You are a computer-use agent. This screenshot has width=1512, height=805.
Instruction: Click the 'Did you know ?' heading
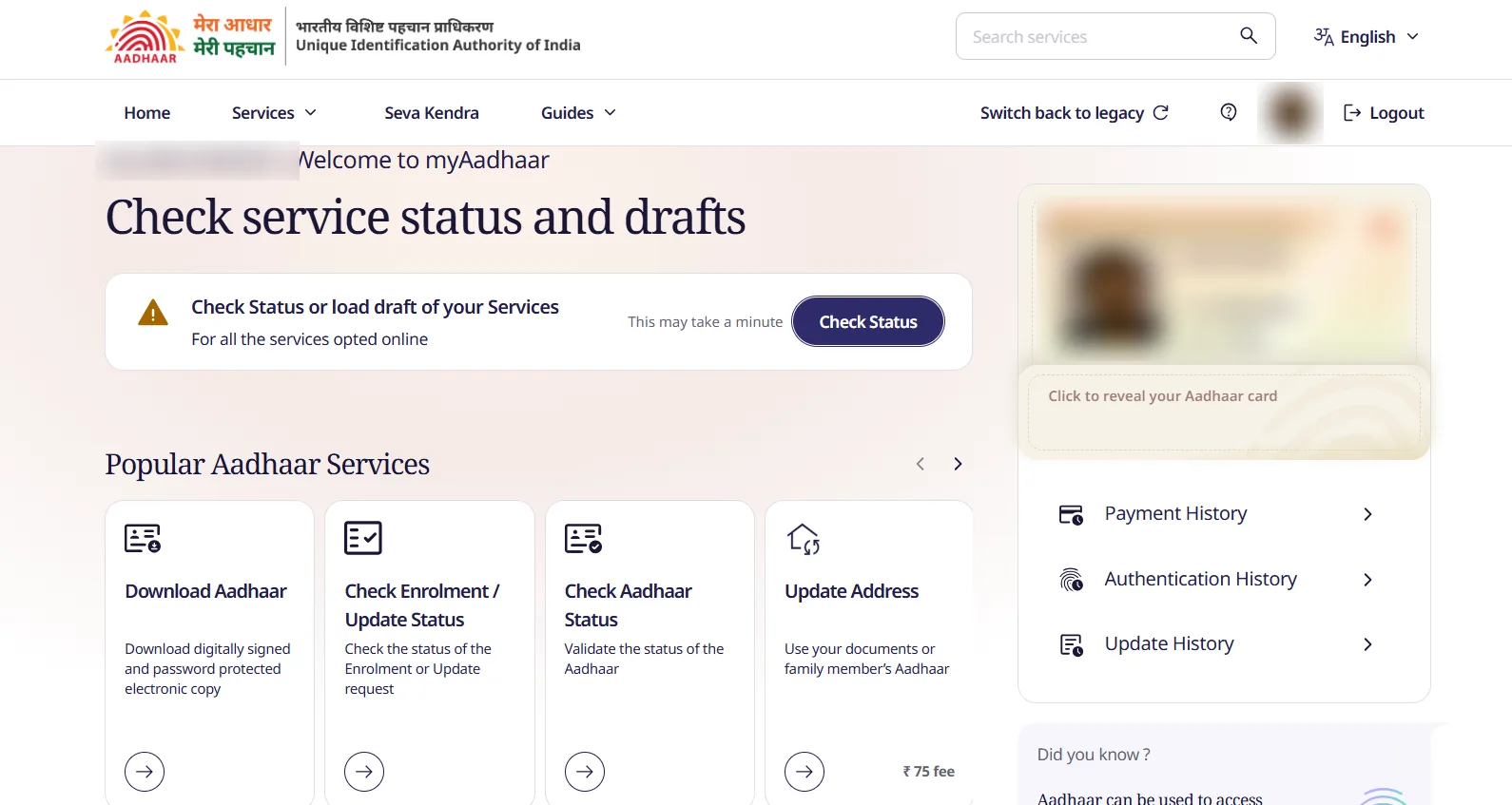pyautogui.click(x=1094, y=755)
